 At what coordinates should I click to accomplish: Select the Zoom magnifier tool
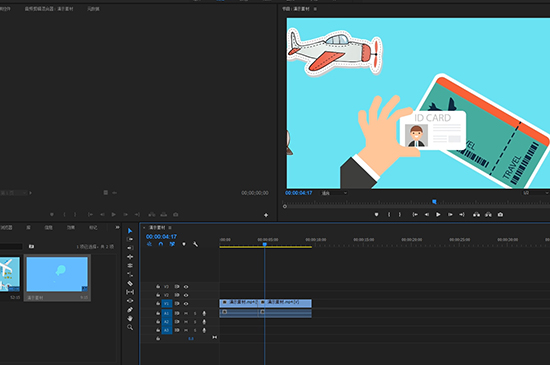(x=130, y=327)
